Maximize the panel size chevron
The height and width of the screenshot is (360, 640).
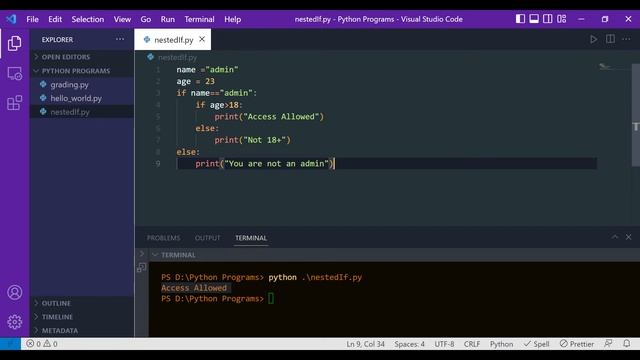[615, 237]
